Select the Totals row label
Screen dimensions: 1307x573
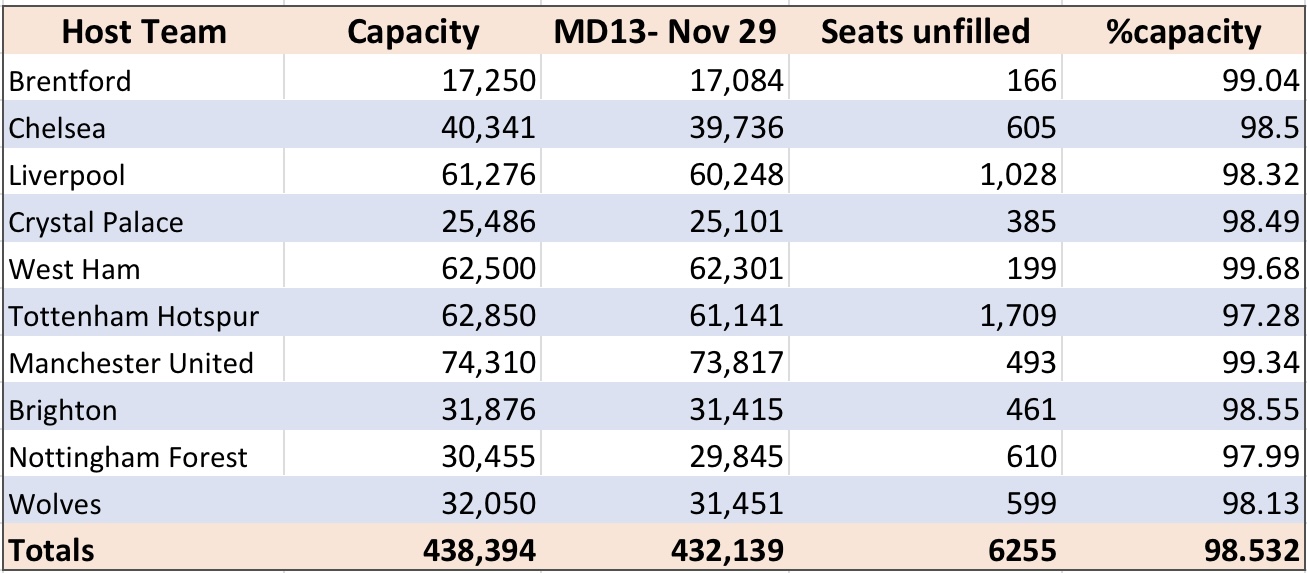[x=143, y=548]
